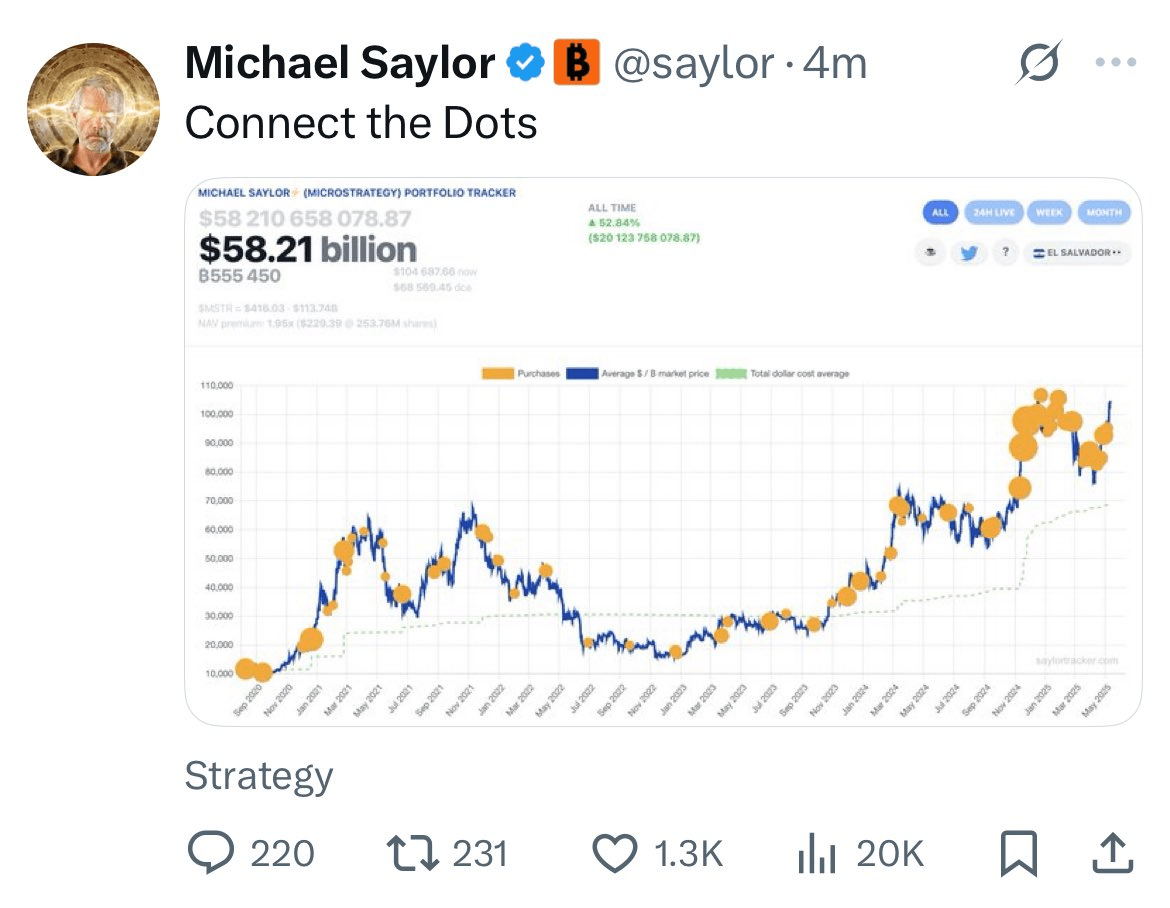
Task: Click the Grok slashed-circle icon
Action: pos(1038,62)
